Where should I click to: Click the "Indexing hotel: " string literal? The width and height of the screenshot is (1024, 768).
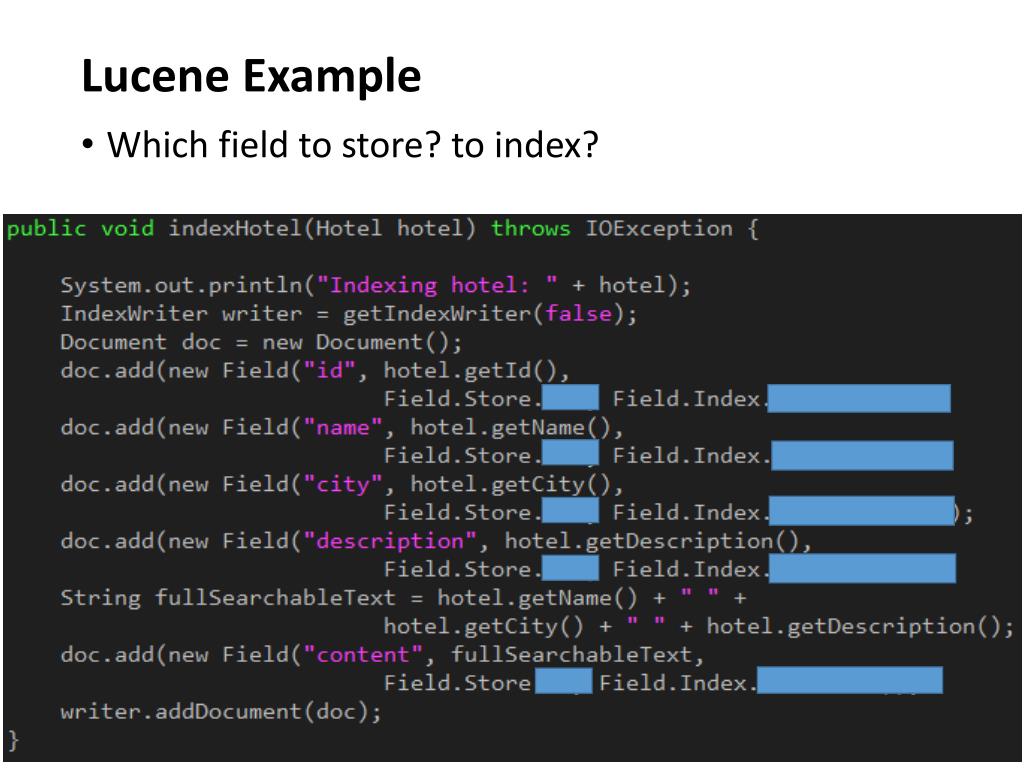coord(437,285)
